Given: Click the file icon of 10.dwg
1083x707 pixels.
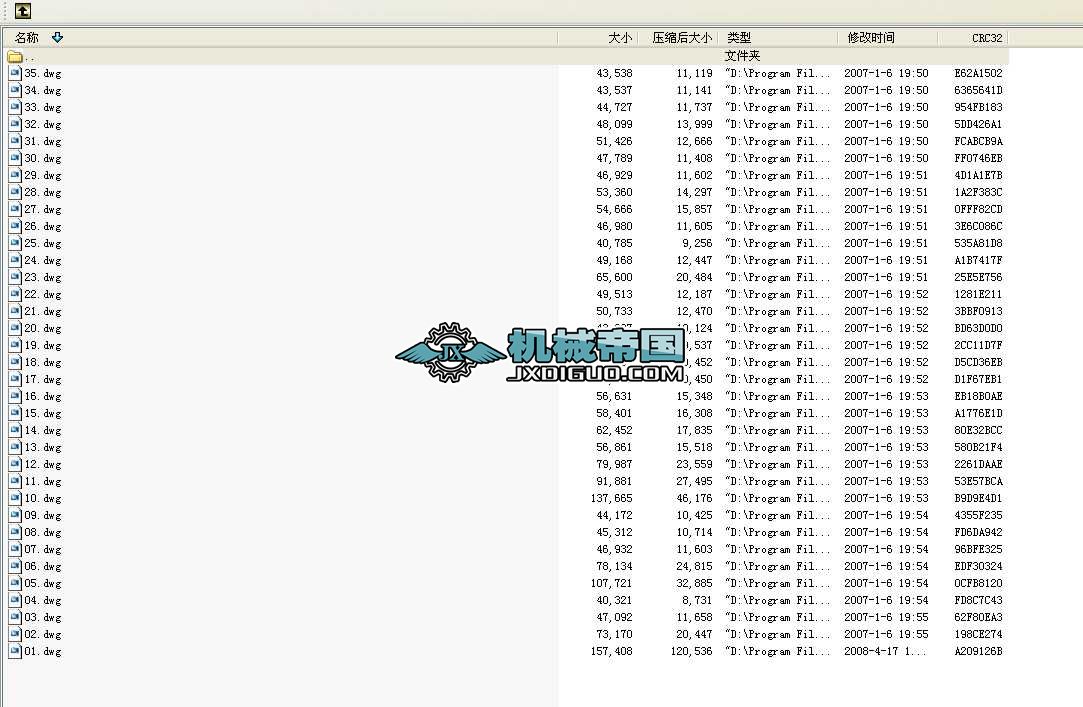Looking at the screenshot, I should [14, 498].
